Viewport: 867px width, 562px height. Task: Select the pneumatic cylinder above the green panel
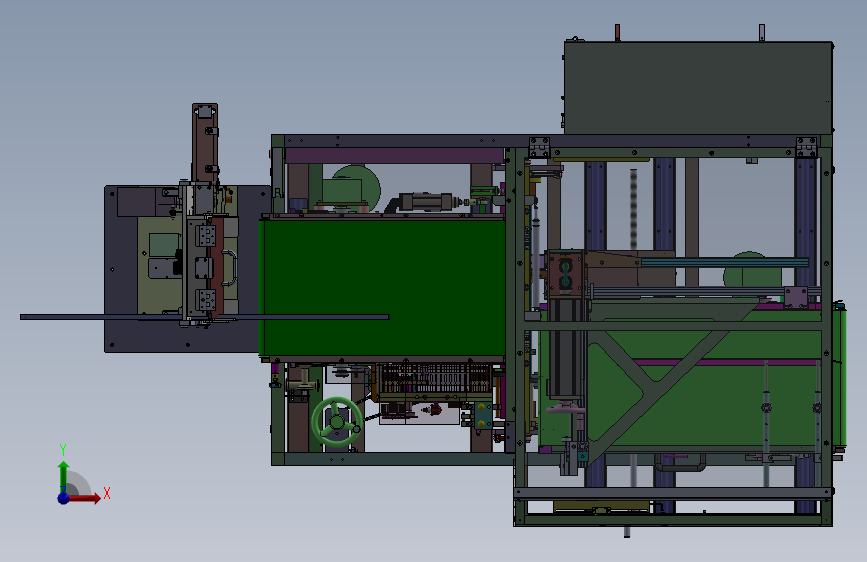426,201
